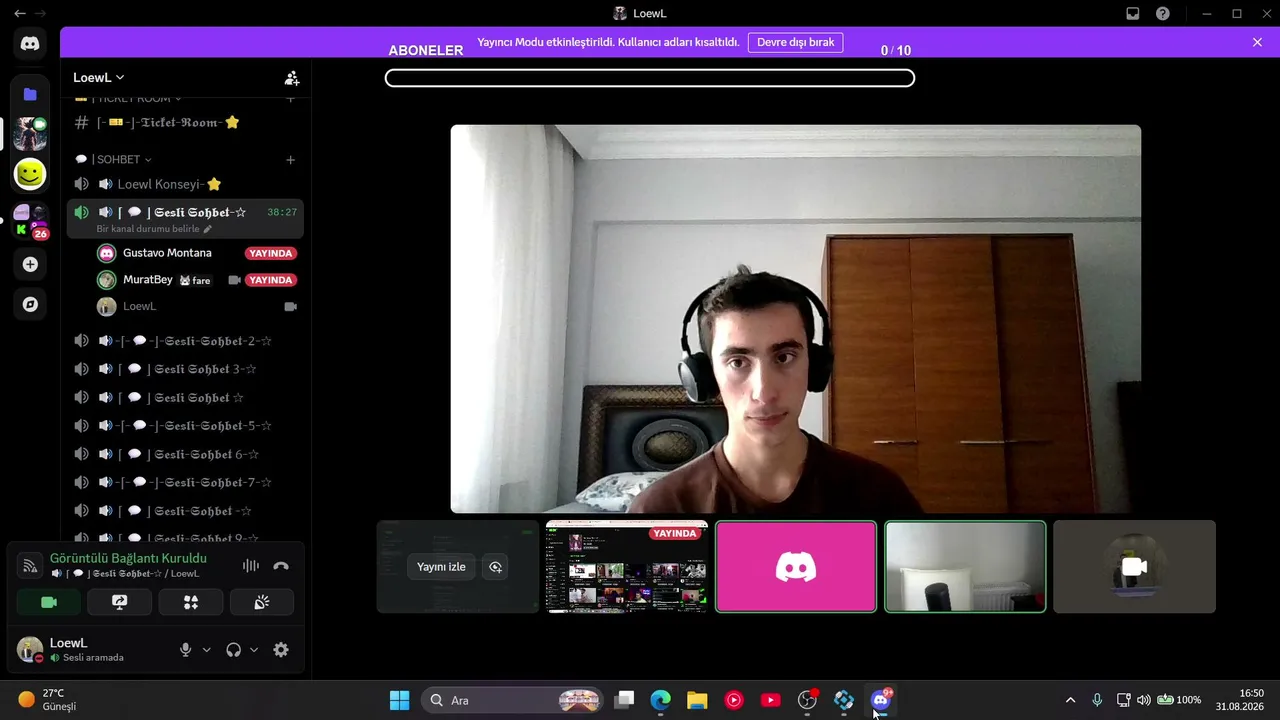1280x720 pixels.
Task: Click the ABONELER progress bar
Action: (650, 78)
